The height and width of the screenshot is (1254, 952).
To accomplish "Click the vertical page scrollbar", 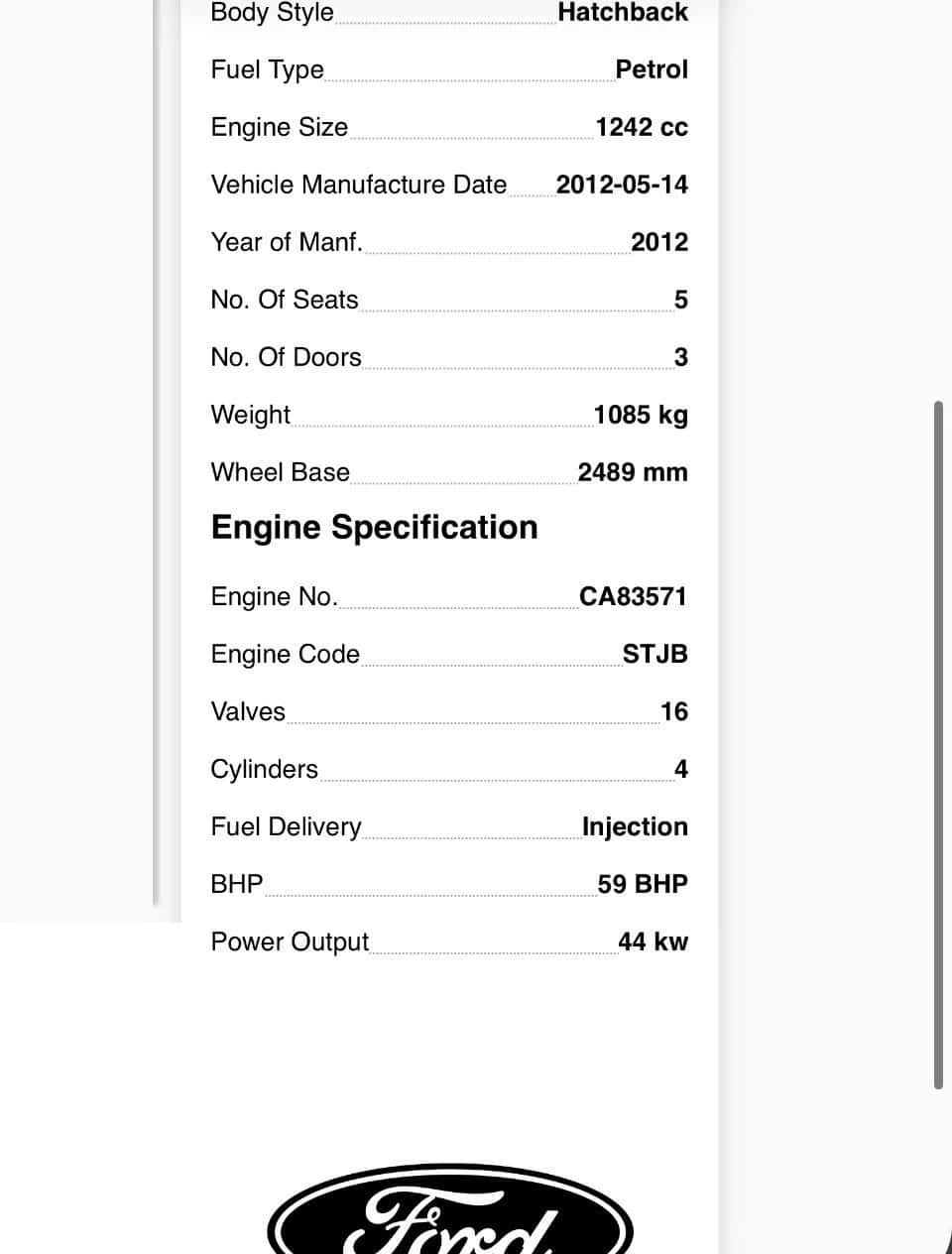I will pyautogui.click(x=938, y=745).
